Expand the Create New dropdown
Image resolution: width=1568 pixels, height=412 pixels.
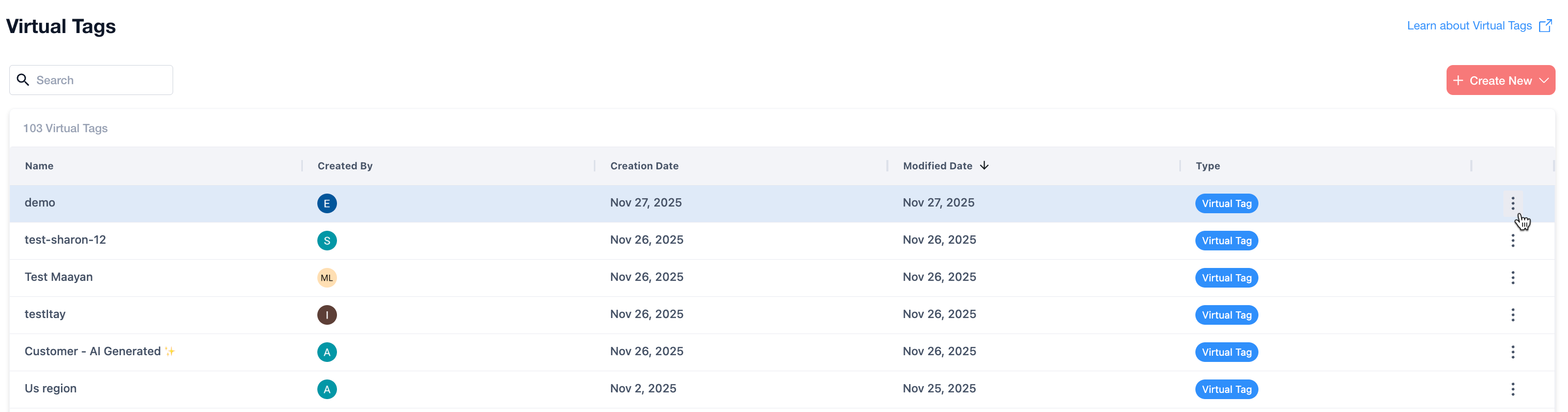[1544, 80]
